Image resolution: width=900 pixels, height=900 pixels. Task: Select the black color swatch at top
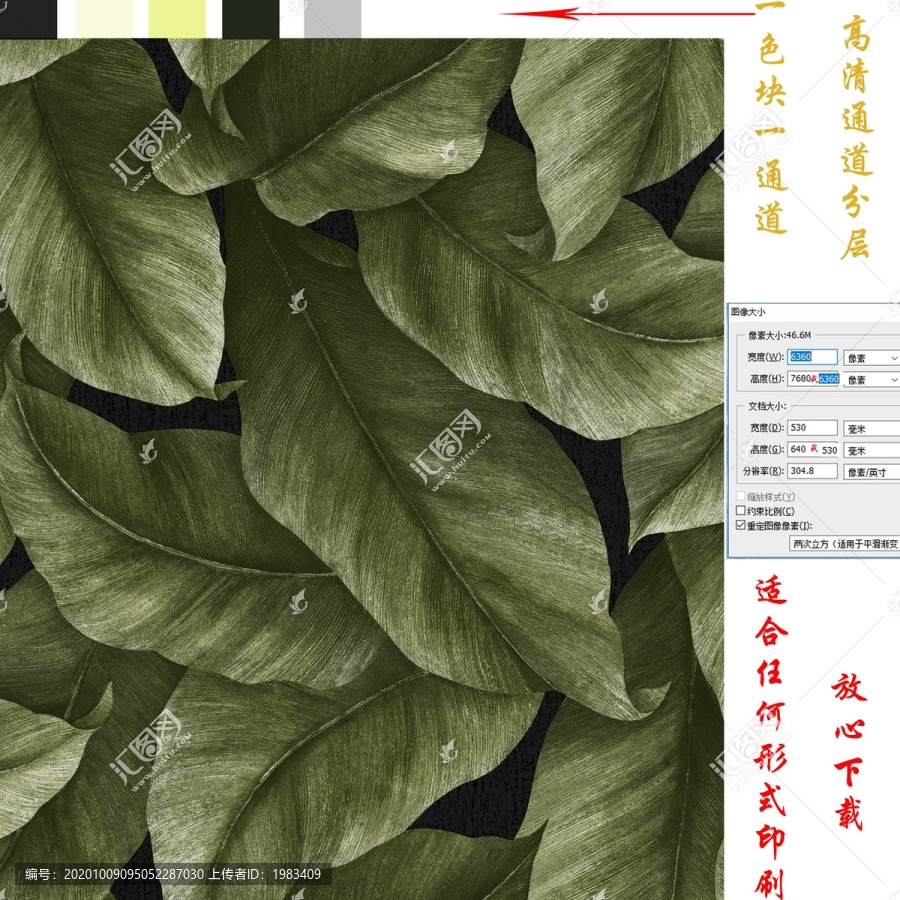pyautogui.click(x=28, y=18)
